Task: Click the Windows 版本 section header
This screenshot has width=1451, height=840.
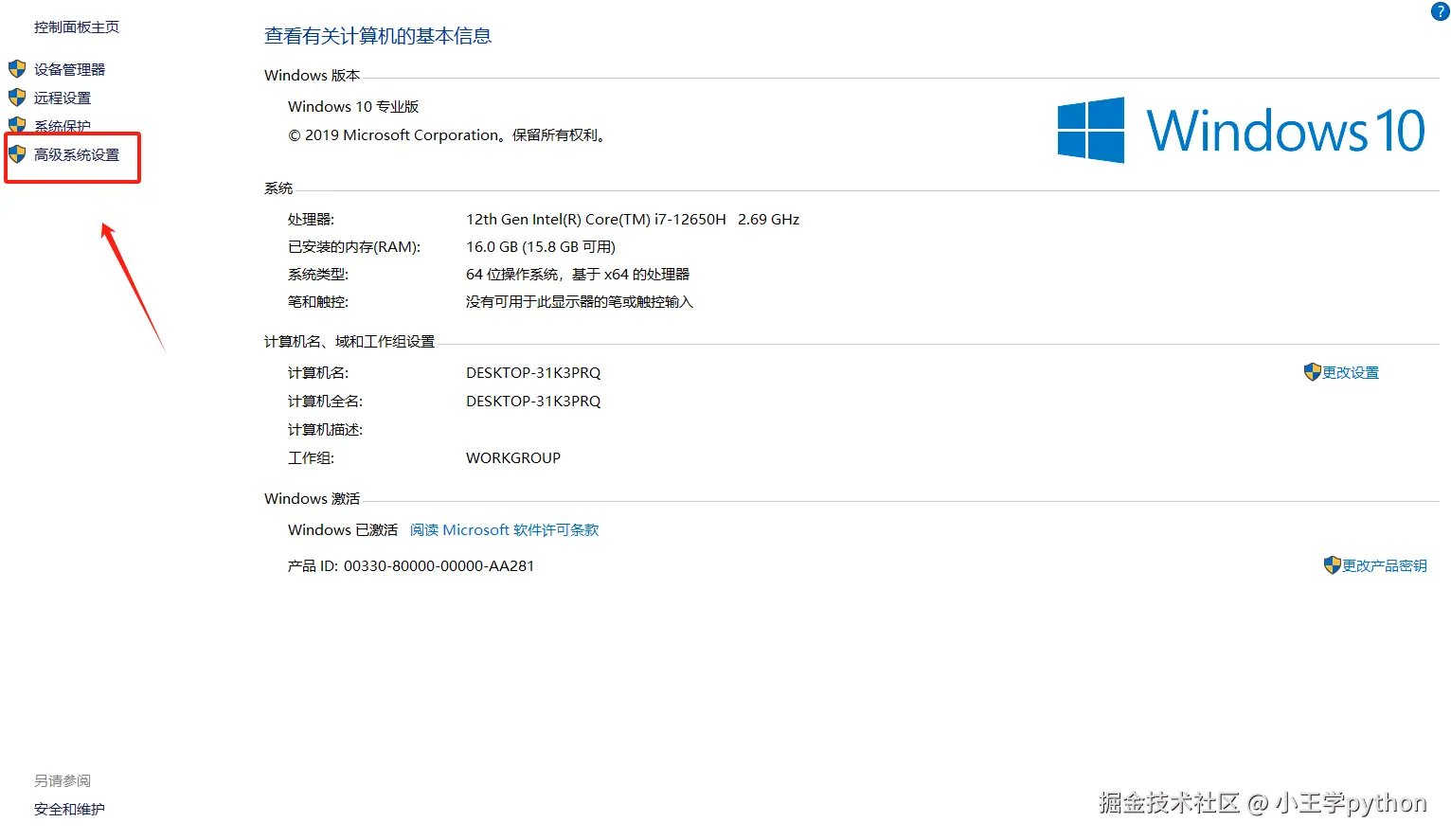Action: click(312, 75)
